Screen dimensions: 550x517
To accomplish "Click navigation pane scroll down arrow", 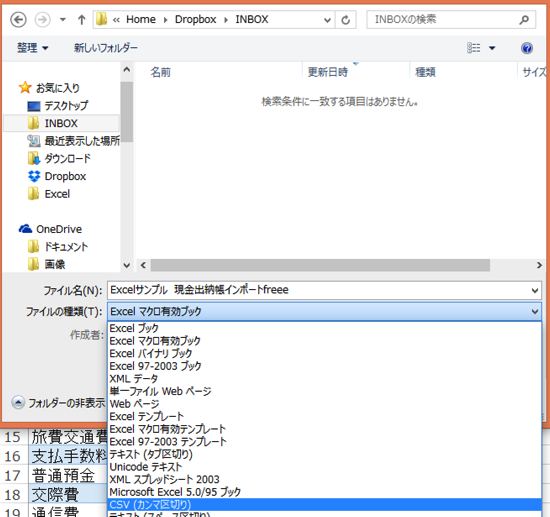I will coord(127,266).
